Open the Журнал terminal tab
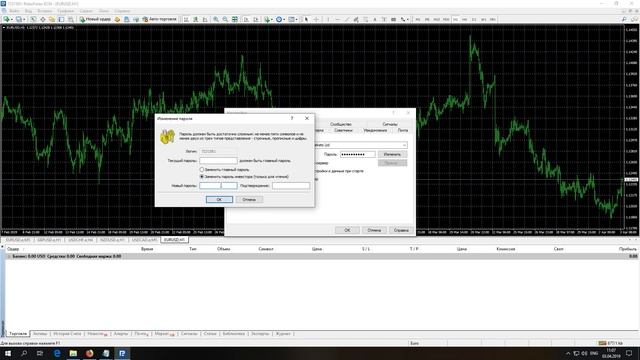Viewport: 640px width, 360px height. [283, 333]
